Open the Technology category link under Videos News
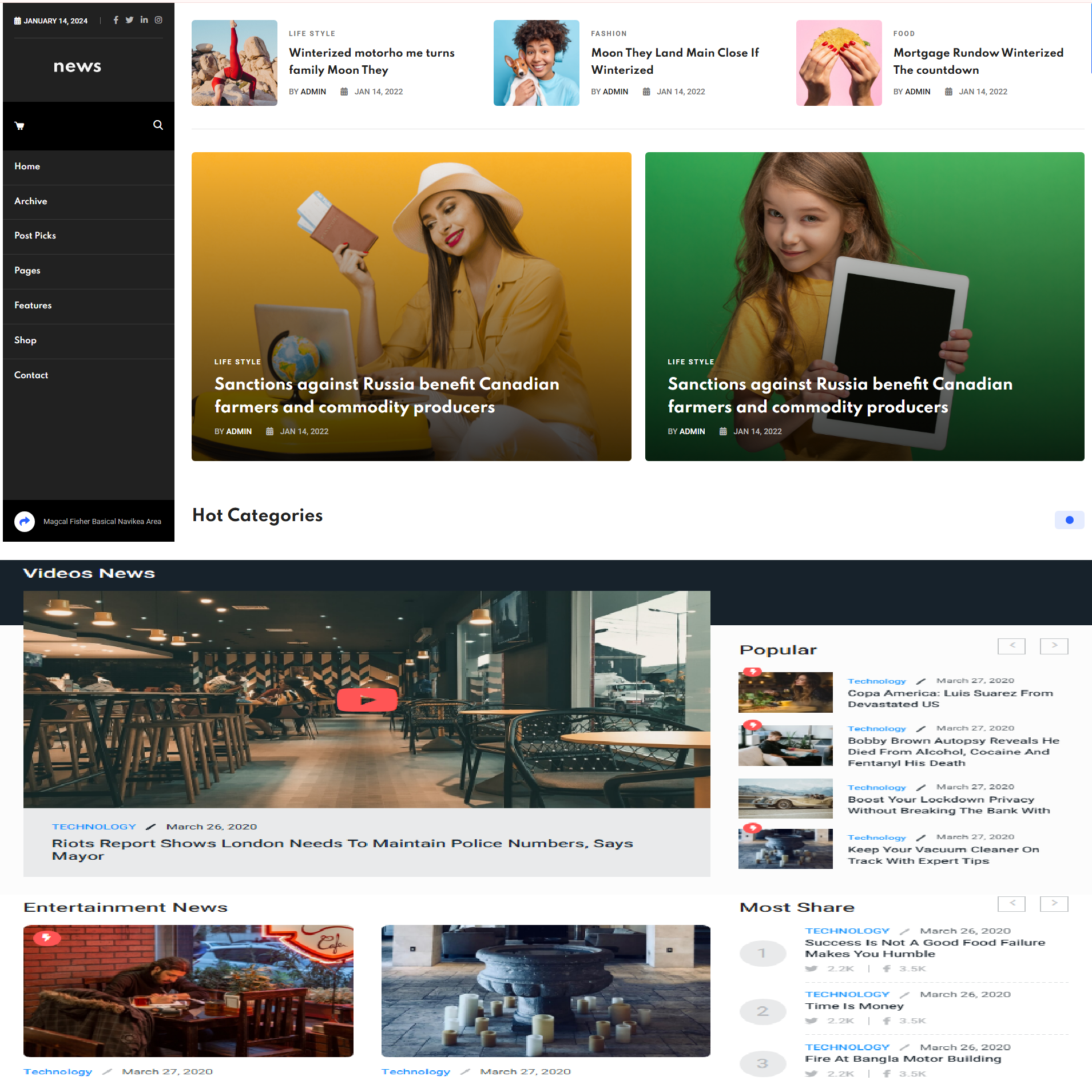This screenshot has width=1092, height=1092. 94,826
